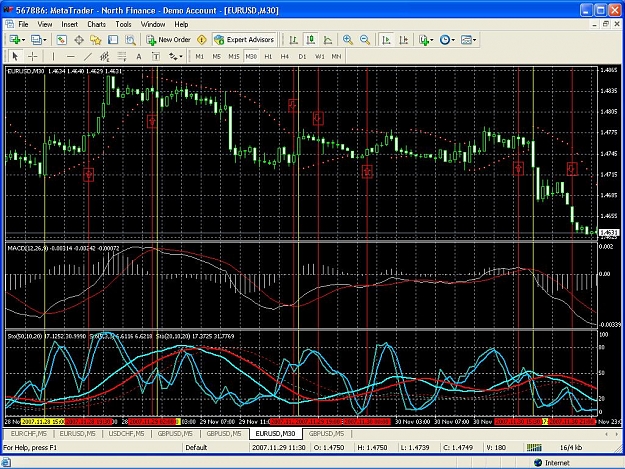Screen dimensions: 625x469
Task: Select the Crosshair tool
Action: coord(32,57)
